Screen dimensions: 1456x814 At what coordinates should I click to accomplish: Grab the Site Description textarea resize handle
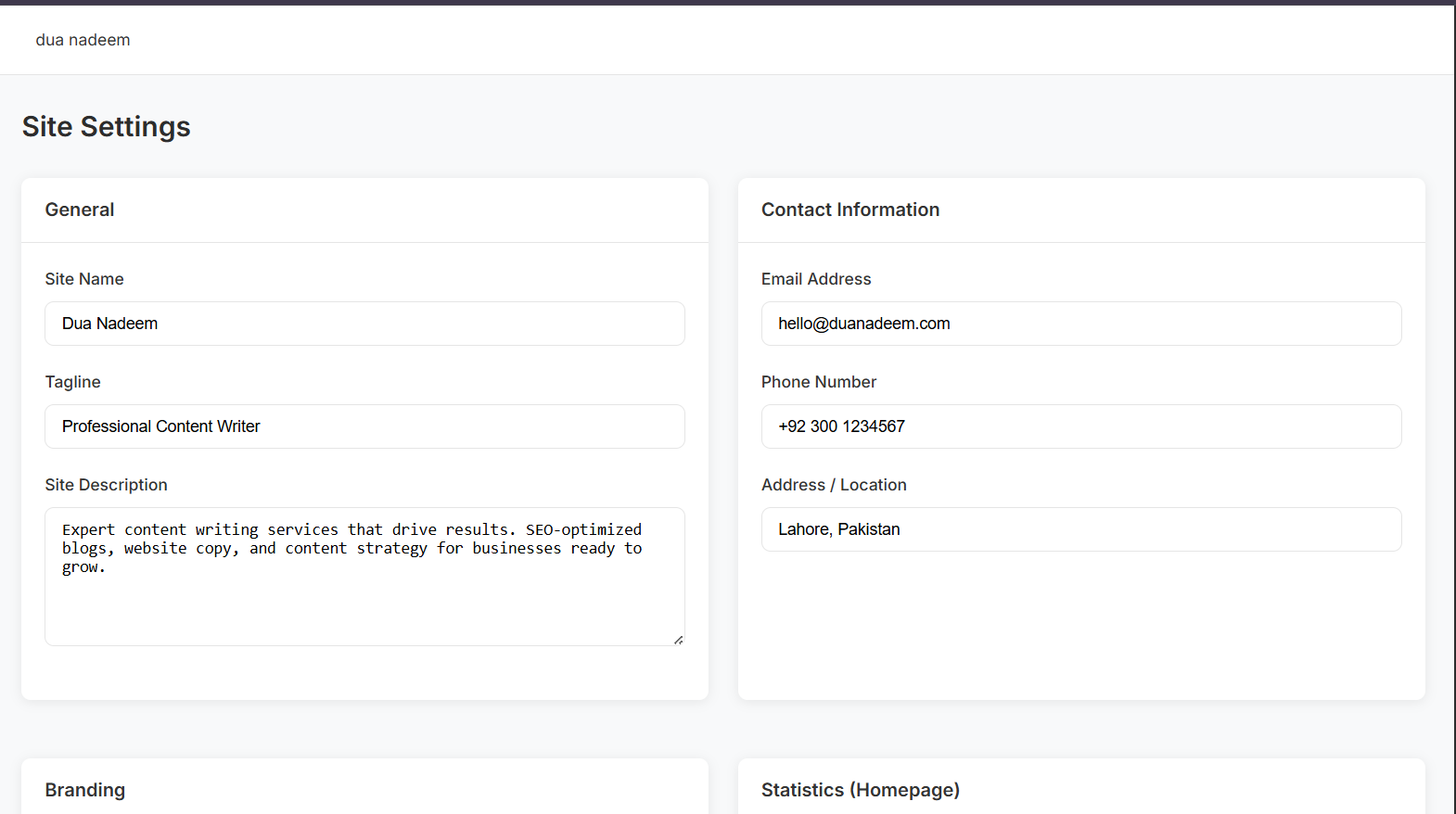pos(679,640)
